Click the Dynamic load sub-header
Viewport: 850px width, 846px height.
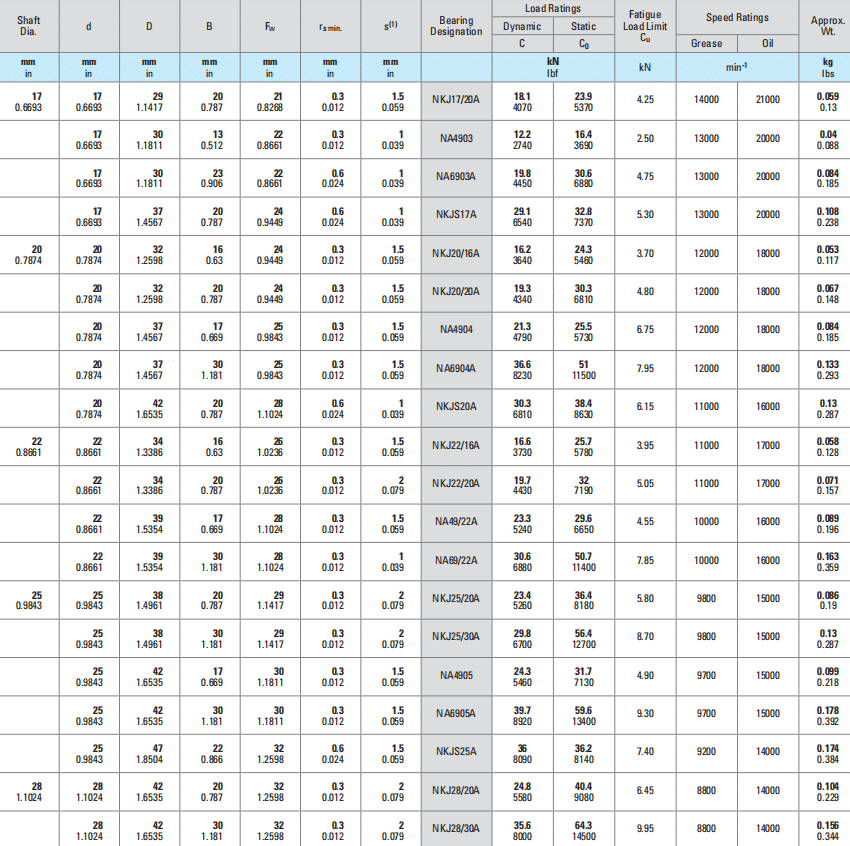point(522,26)
